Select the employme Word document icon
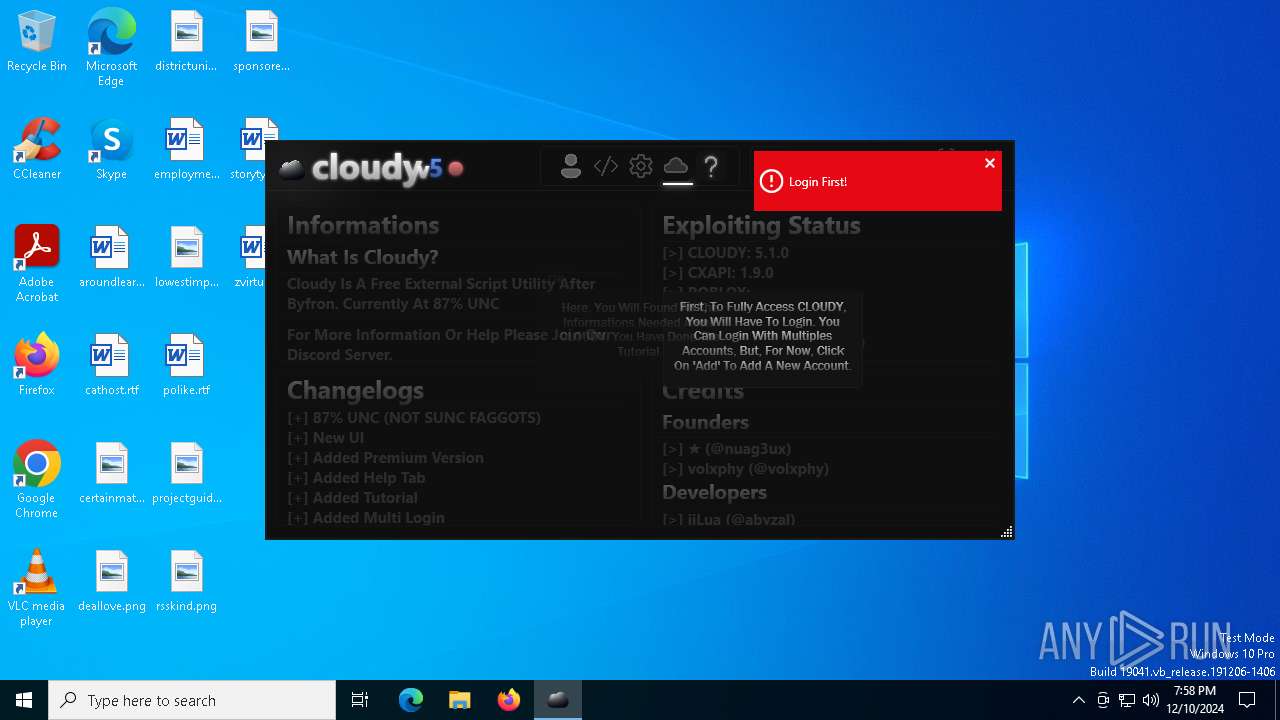Image resolution: width=1280 pixels, height=720 pixels. tap(186, 149)
